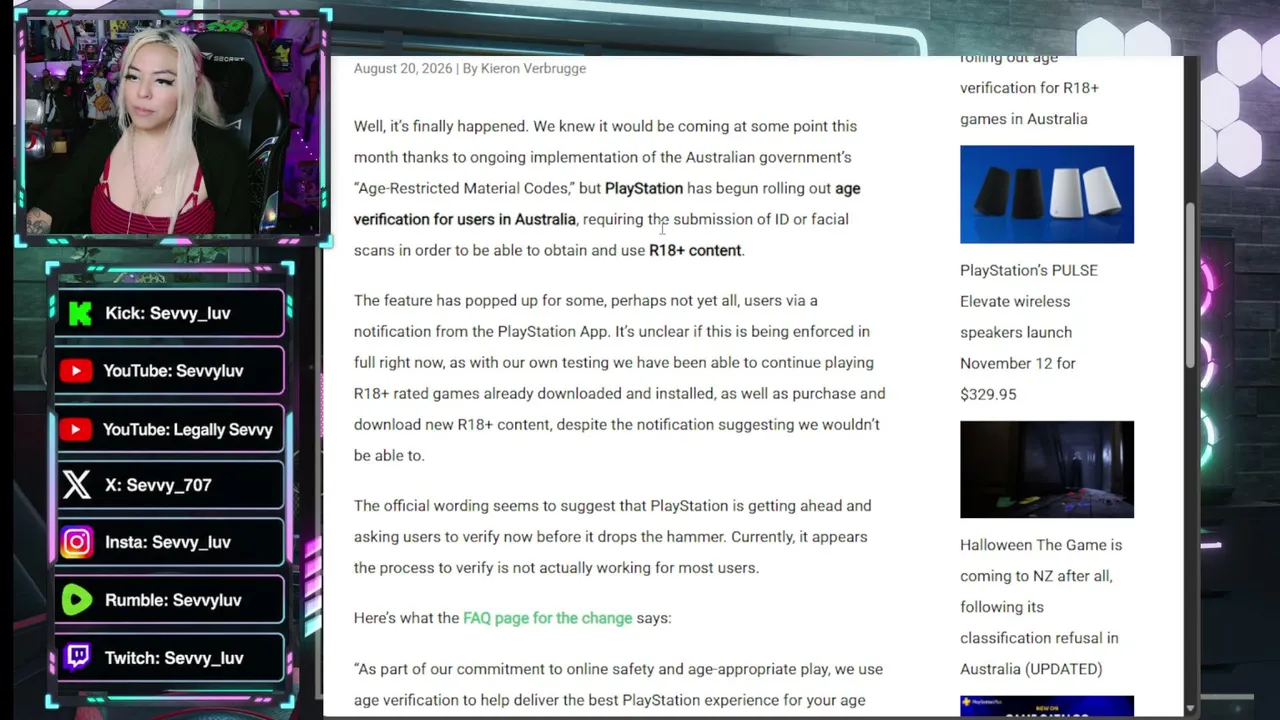Click the August 20, 2026 date text

pyautogui.click(x=403, y=68)
